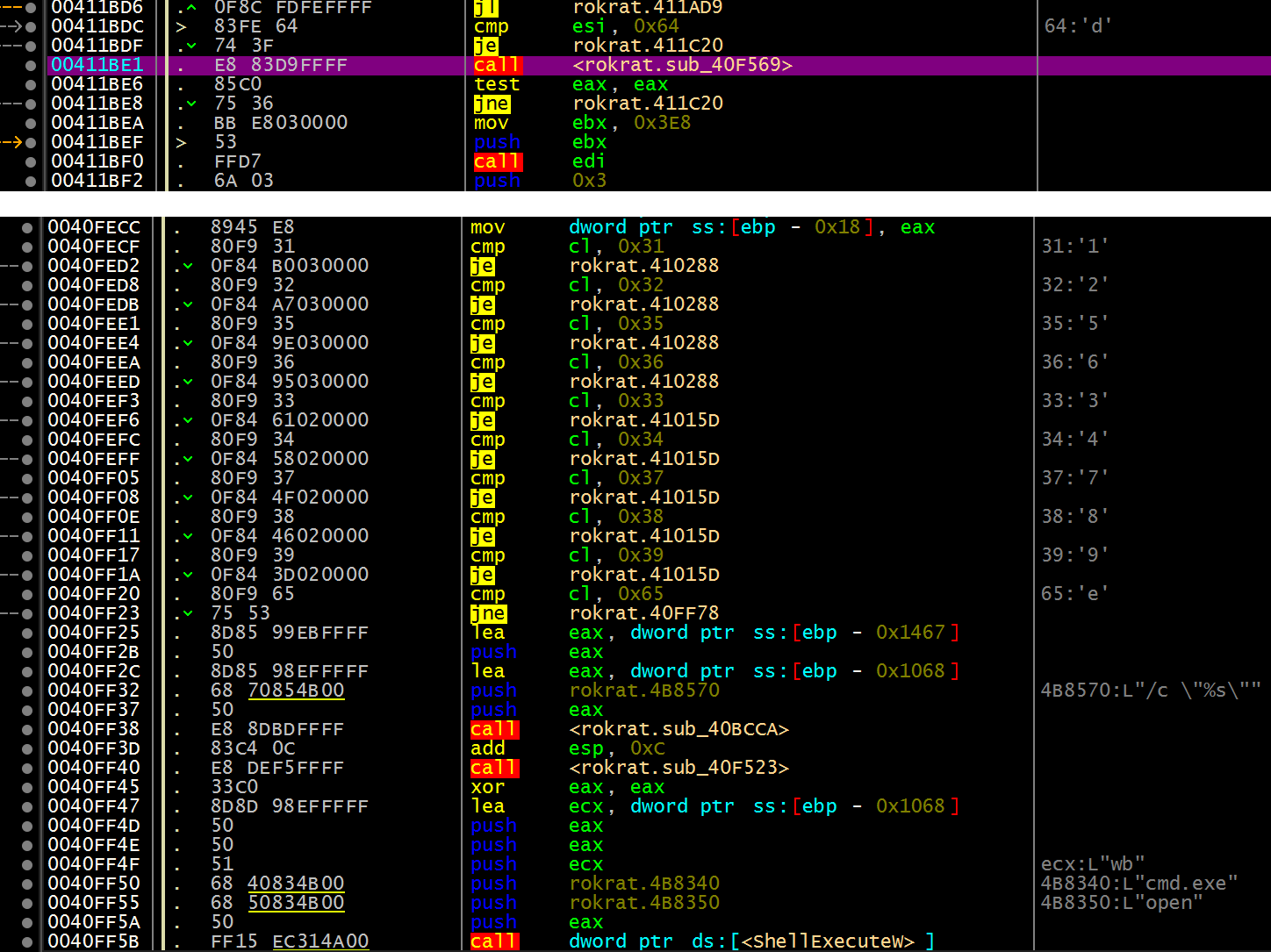Toggle breakpoint dot at address 00411BE1
The height and width of the screenshot is (952, 1271).
pos(32,65)
